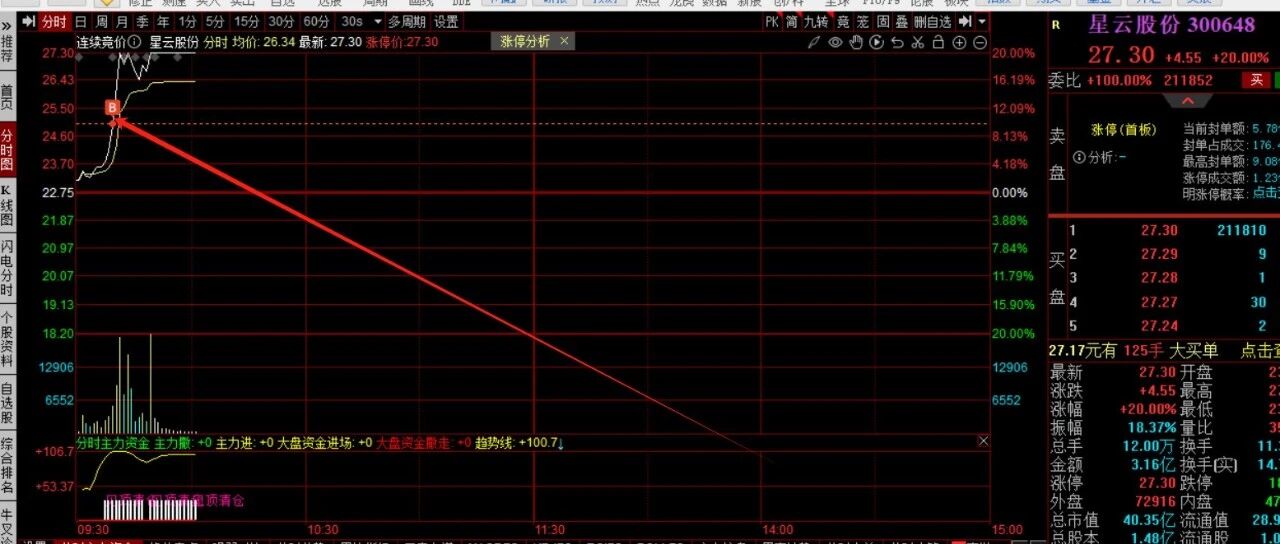Open the 个股资料 sidebar item
Screen dimensions: 1280x544
(7, 339)
